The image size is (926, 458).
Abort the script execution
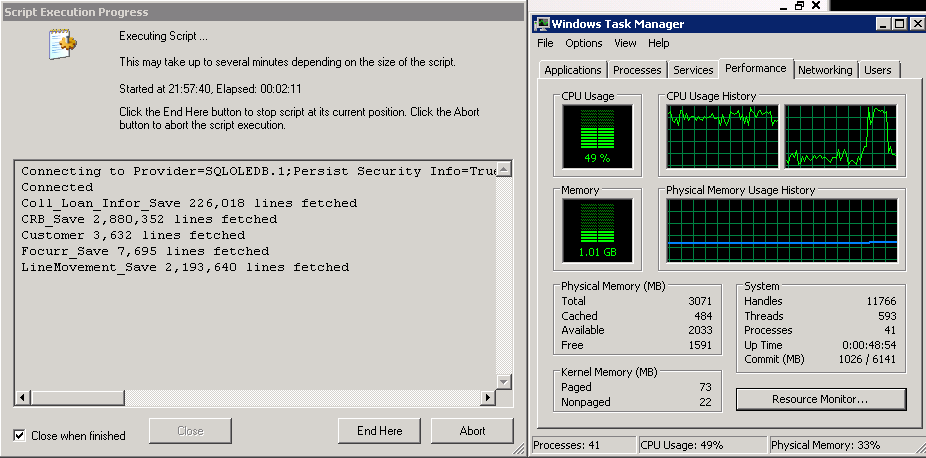[x=472, y=431]
